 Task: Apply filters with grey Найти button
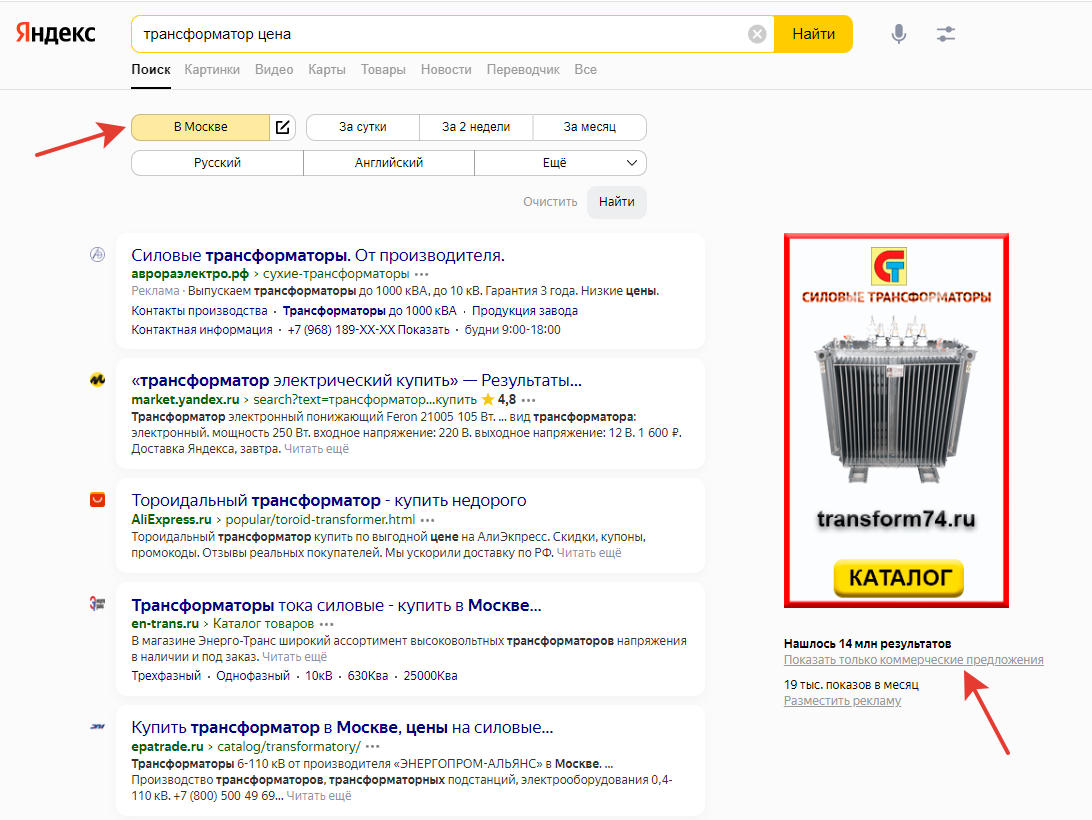pos(617,201)
